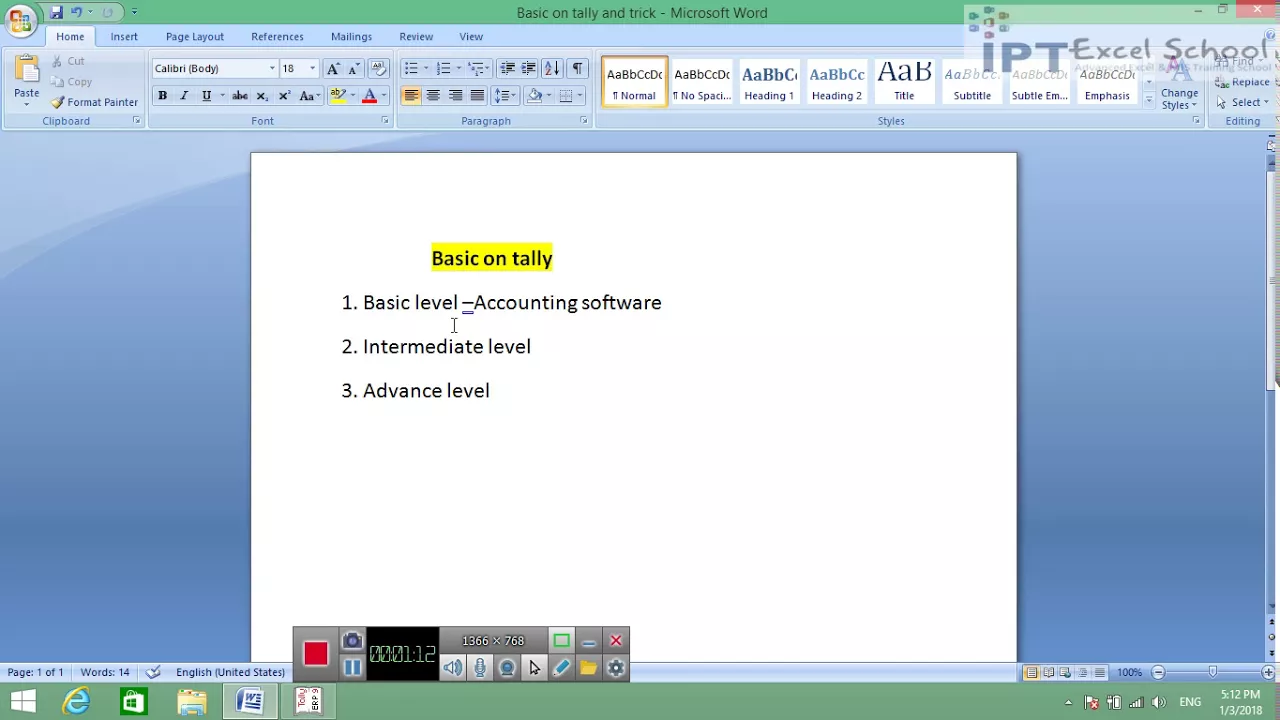Select Center alignment

[x=433, y=96]
